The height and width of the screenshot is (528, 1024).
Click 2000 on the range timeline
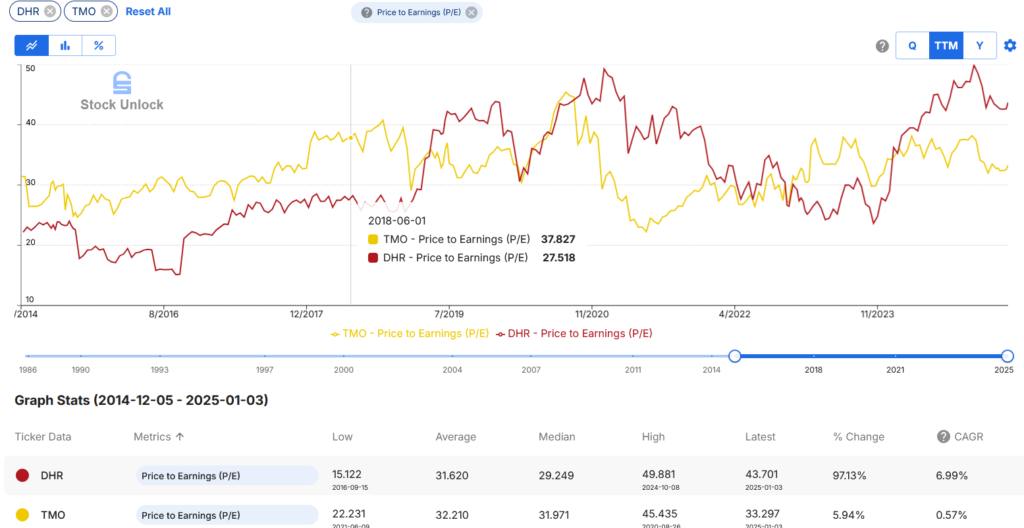[x=344, y=370]
